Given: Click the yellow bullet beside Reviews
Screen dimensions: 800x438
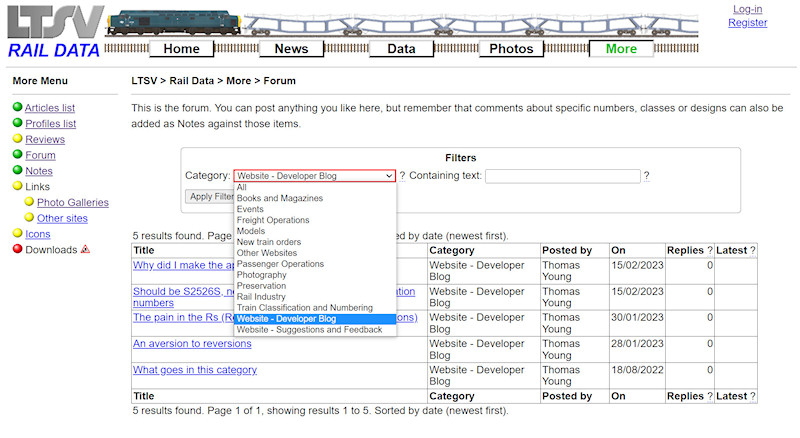Looking at the screenshot, I should pos(17,139).
